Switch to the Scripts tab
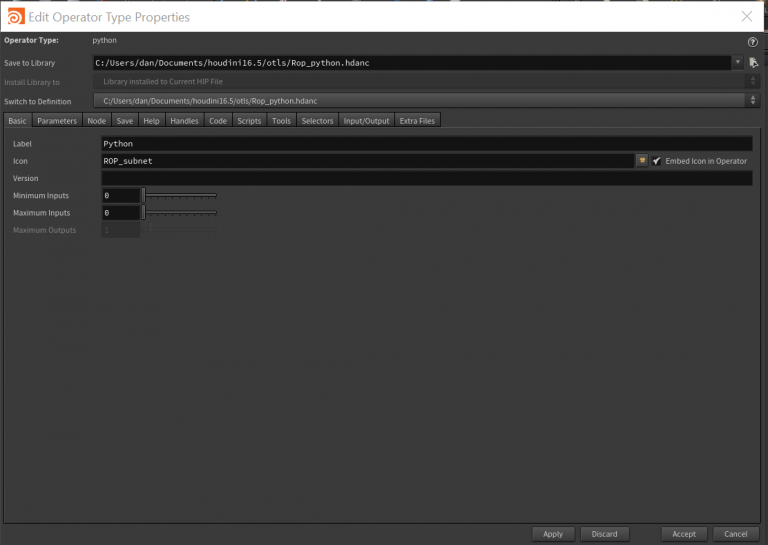 pyautogui.click(x=249, y=121)
